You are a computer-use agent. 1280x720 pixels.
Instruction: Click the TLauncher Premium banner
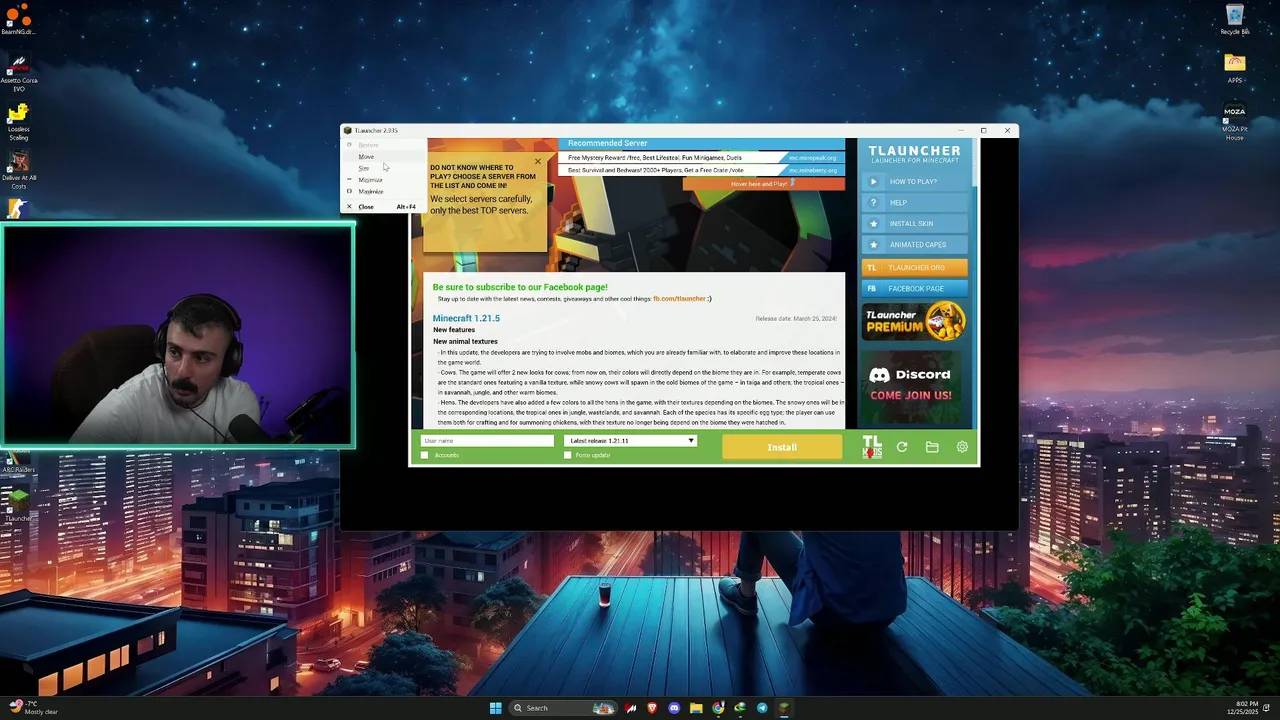click(x=914, y=322)
